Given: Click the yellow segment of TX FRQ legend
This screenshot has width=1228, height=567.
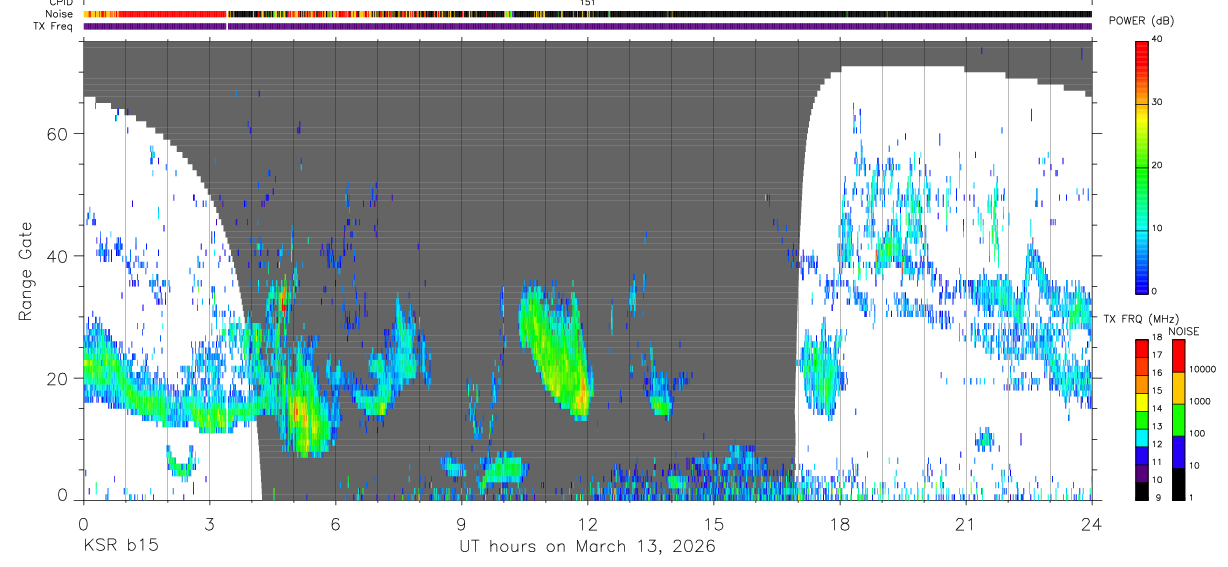Looking at the screenshot, I should (x=1141, y=402).
